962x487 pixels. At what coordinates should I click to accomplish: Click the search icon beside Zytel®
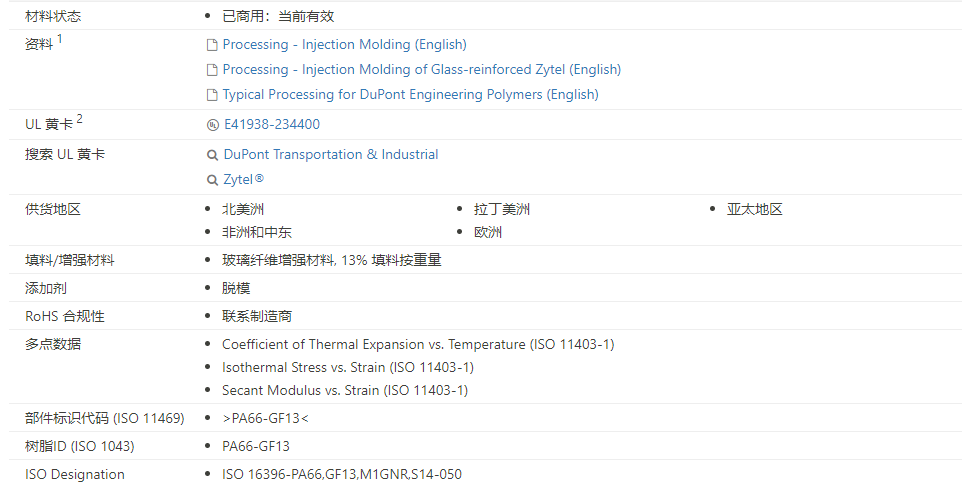pyautogui.click(x=212, y=180)
